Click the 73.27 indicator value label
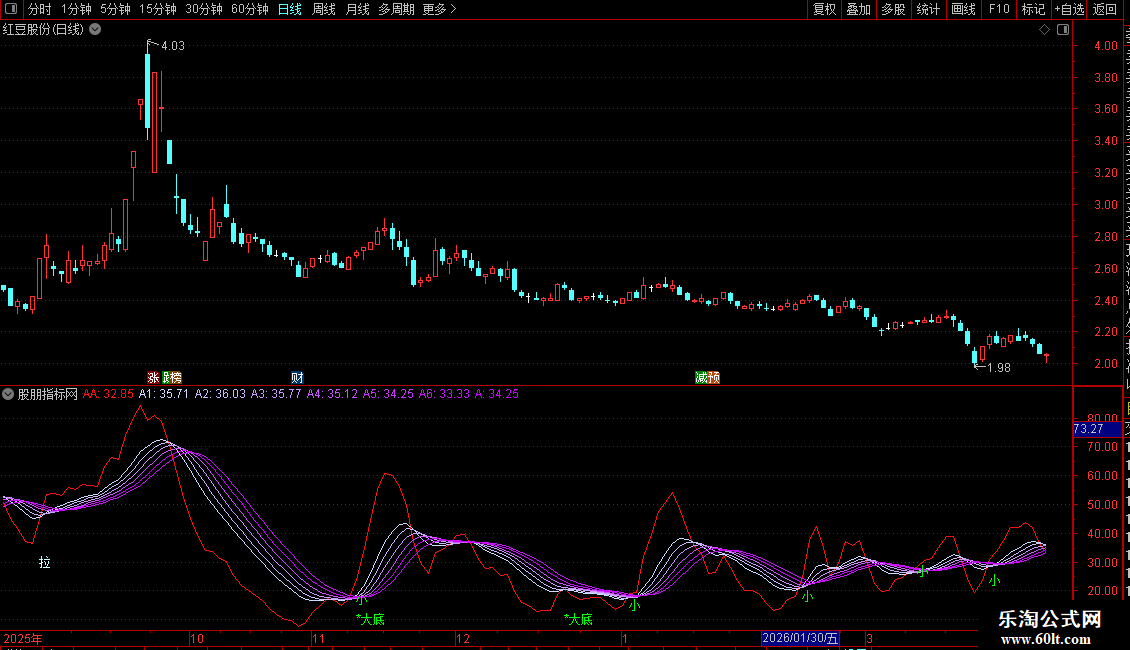The height and width of the screenshot is (650, 1130). click(x=1088, y=429)
